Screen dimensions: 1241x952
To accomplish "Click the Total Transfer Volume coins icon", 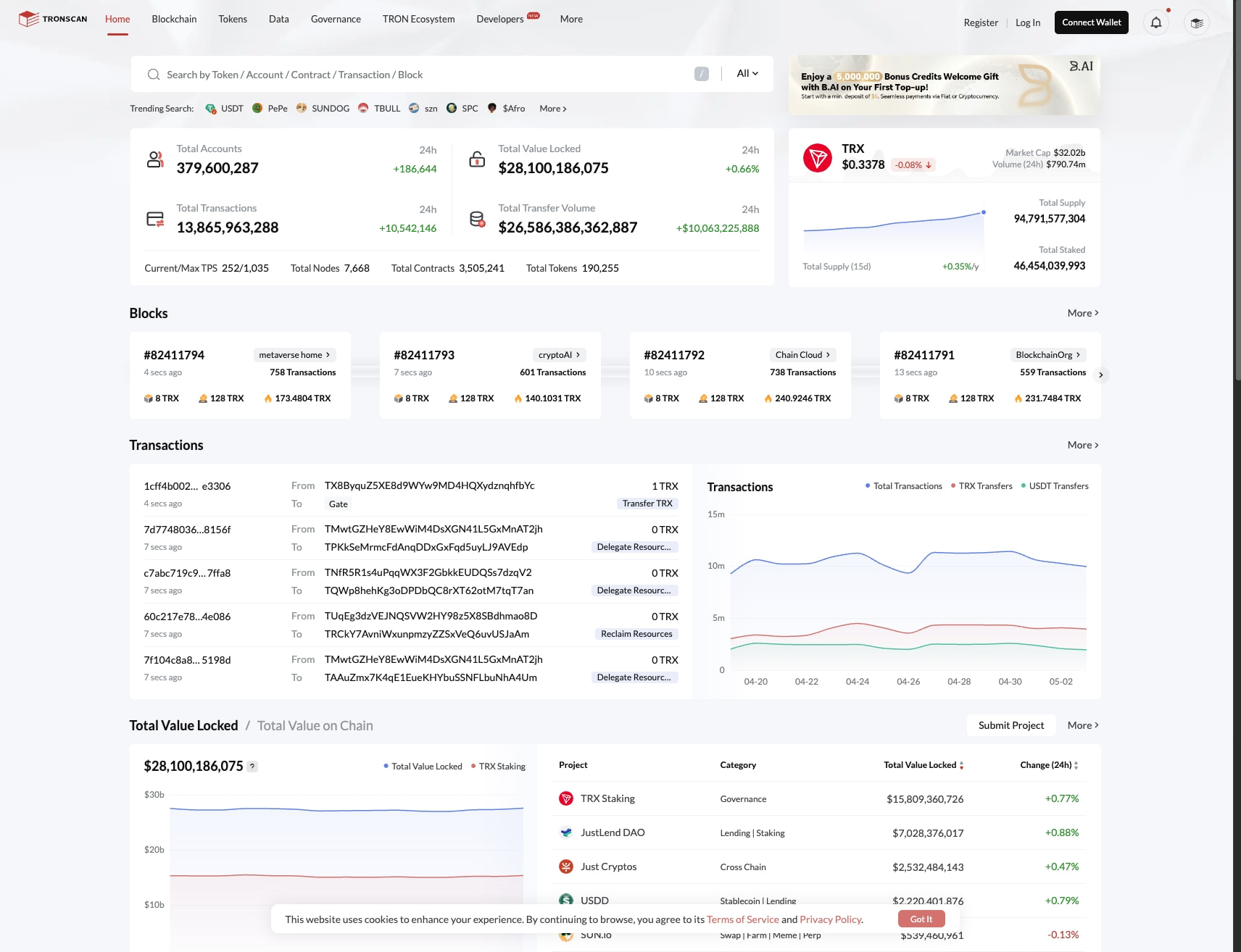I will pyautogui.click(x=477, y=219).
